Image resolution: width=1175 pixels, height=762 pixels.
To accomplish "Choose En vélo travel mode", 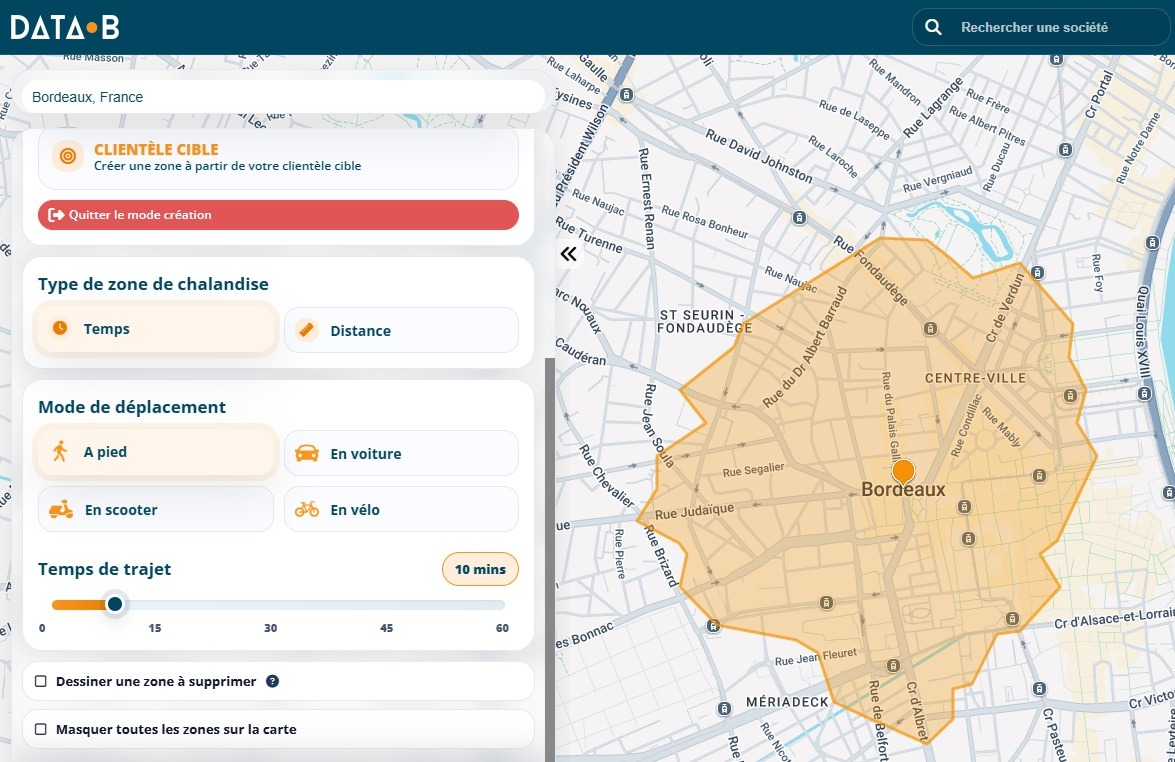I will tap(401, 509).
